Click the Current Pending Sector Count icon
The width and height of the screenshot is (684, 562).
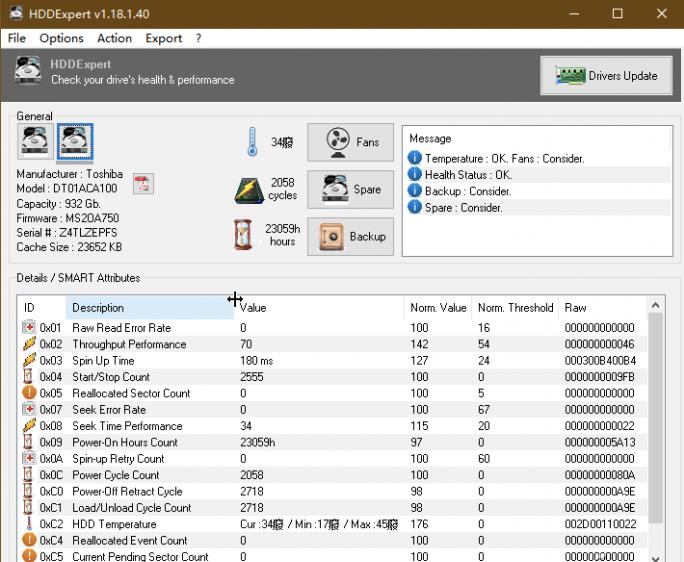[29, 556]
